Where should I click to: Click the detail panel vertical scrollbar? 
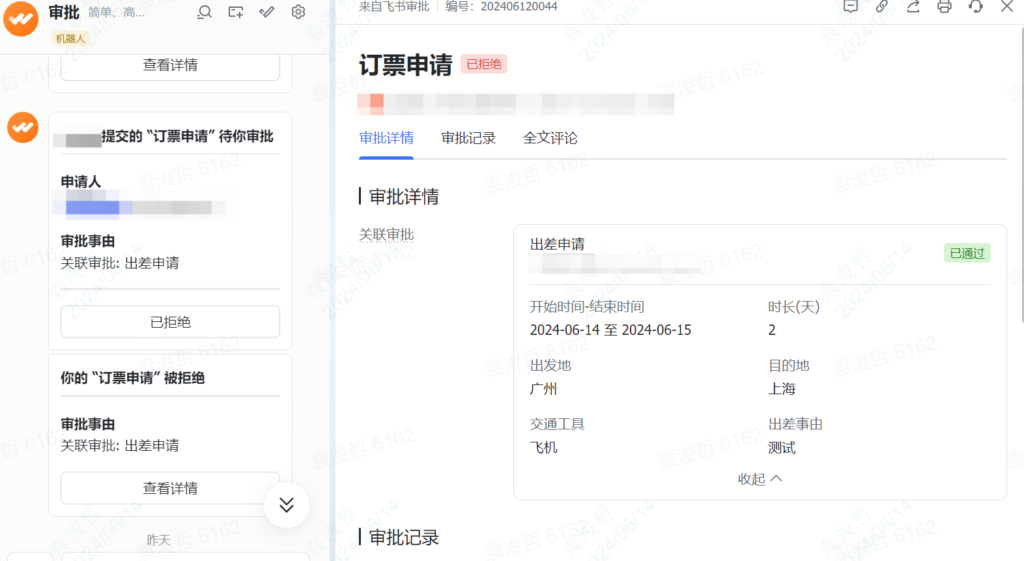(x=1021, y=176)
